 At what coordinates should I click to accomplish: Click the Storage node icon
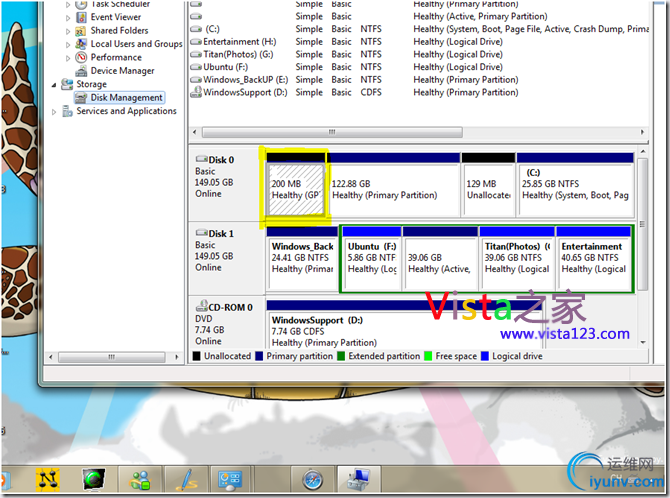(x=67, y=84)
